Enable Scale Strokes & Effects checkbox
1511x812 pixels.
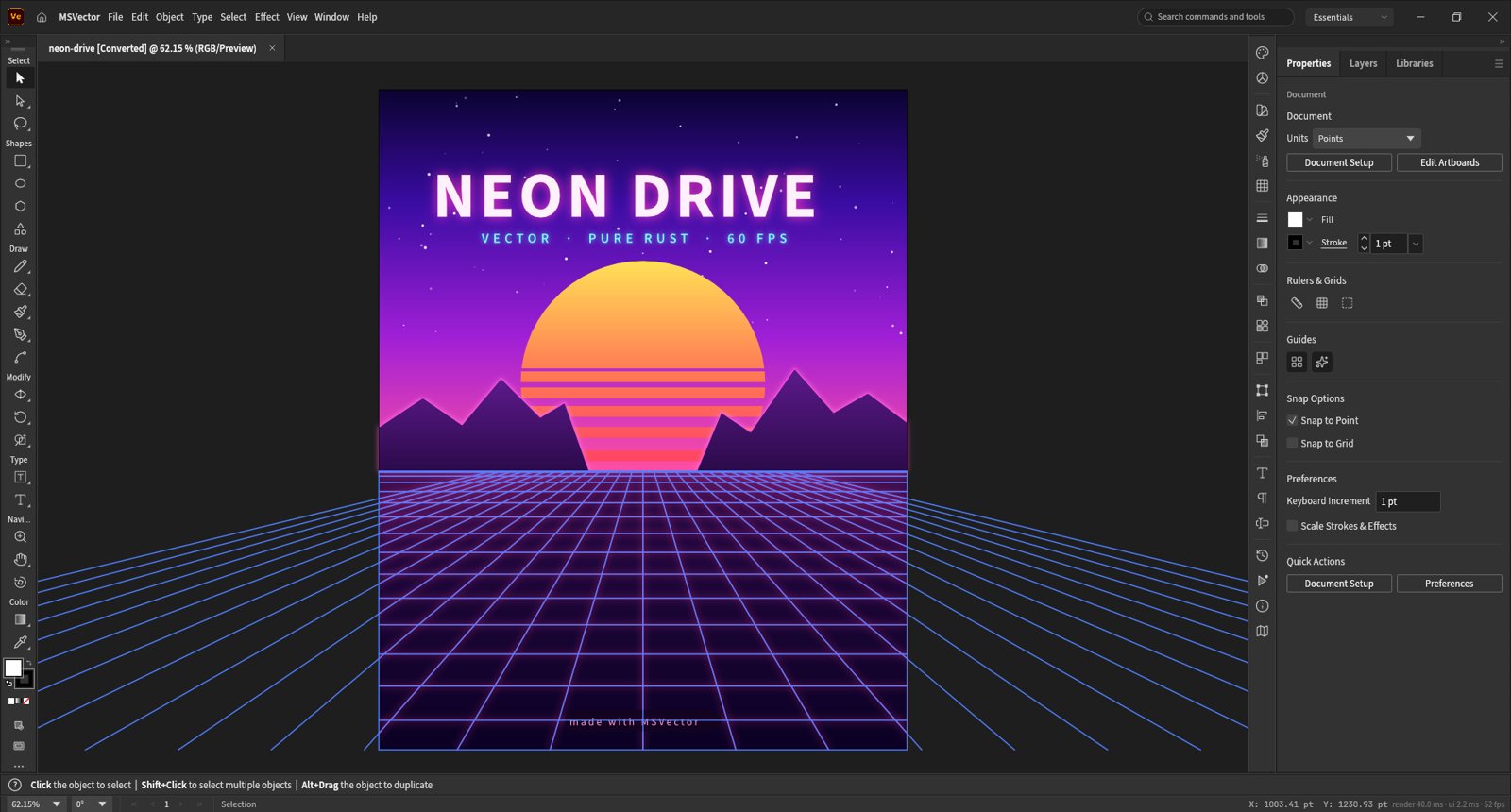click(1292, 526)
